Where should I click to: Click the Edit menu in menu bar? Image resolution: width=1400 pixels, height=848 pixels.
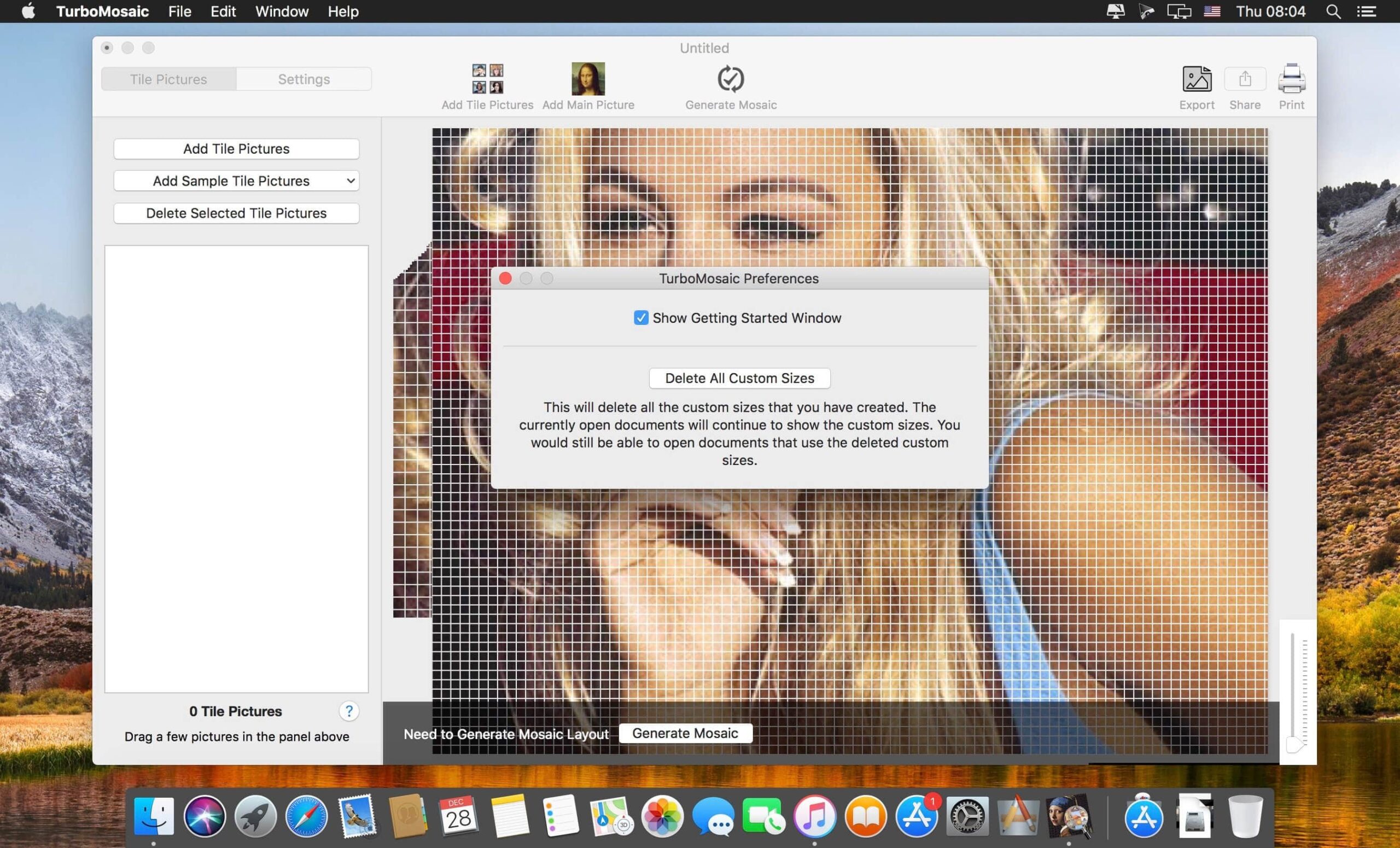tap(222, 11)
